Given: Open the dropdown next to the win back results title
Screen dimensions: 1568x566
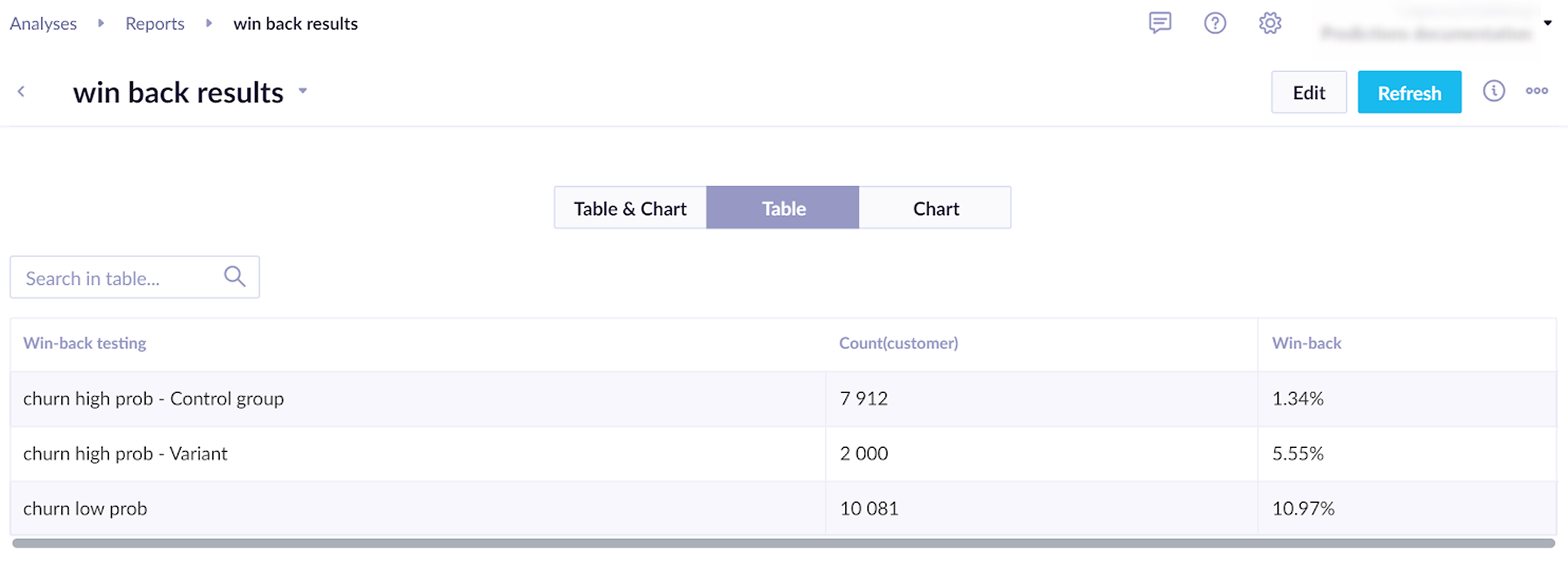Looking at the screenshot, I should tap(304, 91).
